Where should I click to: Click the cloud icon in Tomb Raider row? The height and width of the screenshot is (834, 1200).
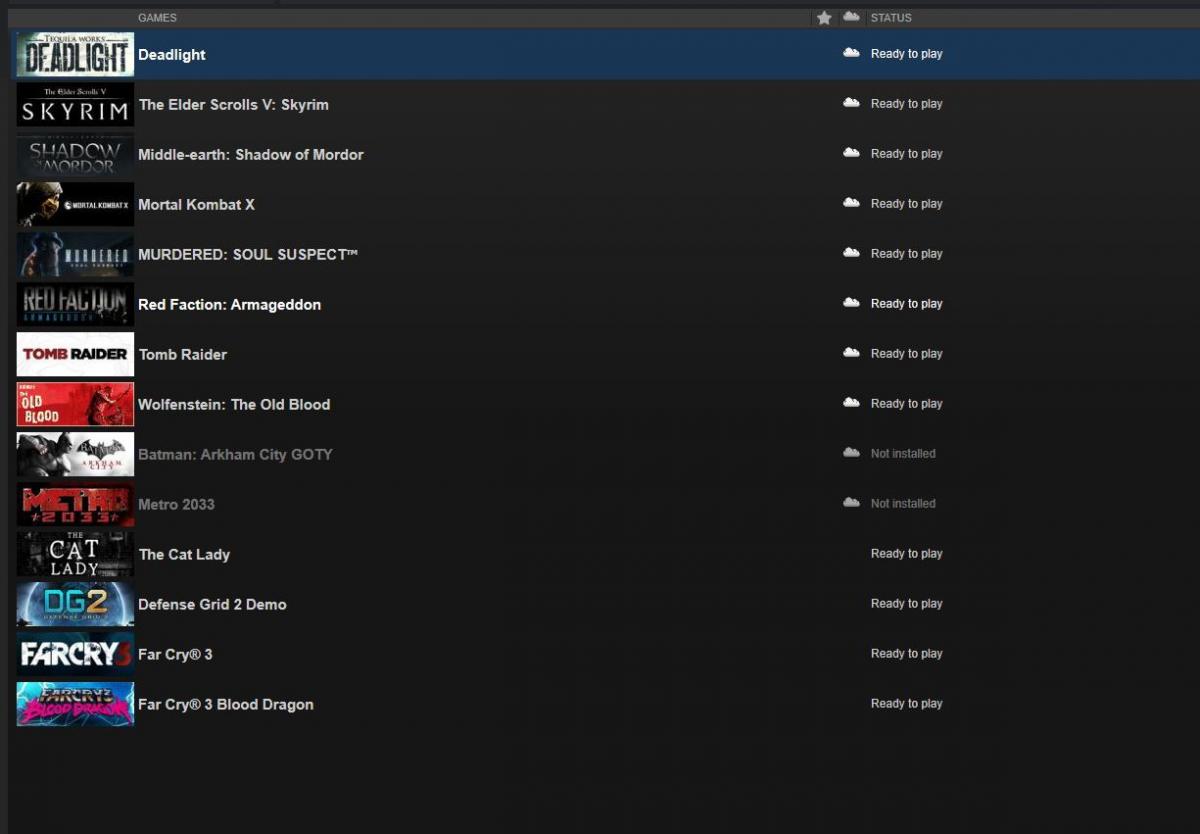[x=851, y=353]
